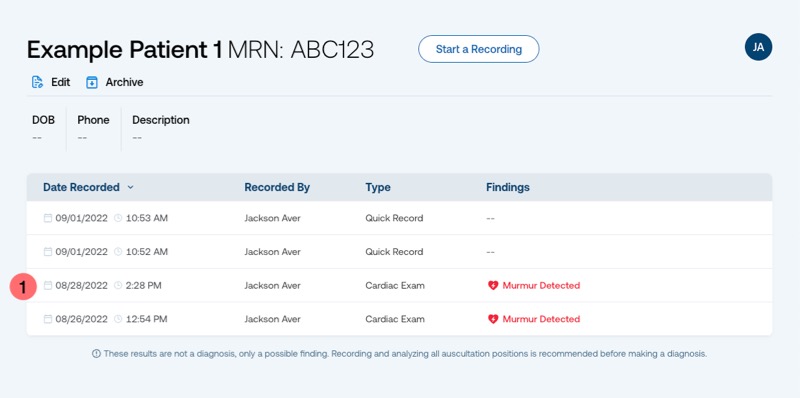800x398 pixels.
Task: Open the 10:53 AM recording time
Action: [146, 218]
